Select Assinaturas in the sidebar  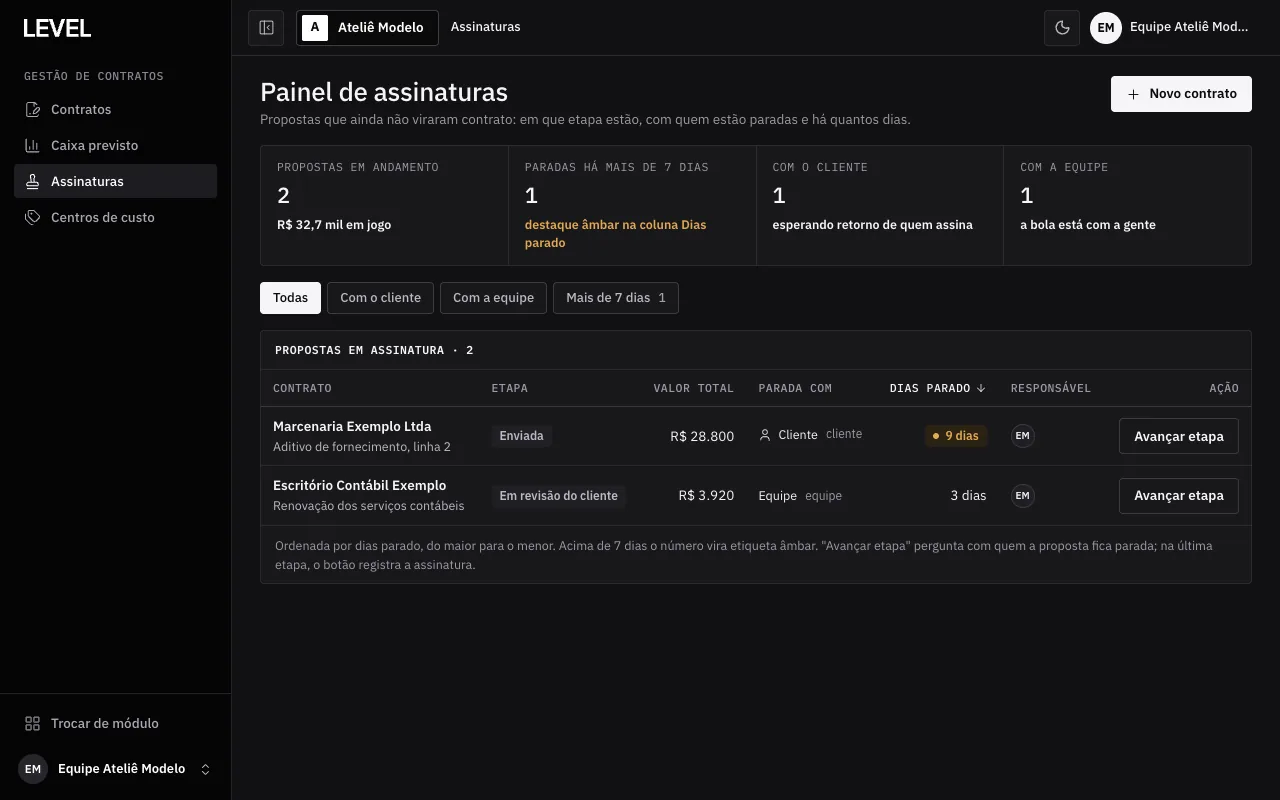(x=115, y=181)
